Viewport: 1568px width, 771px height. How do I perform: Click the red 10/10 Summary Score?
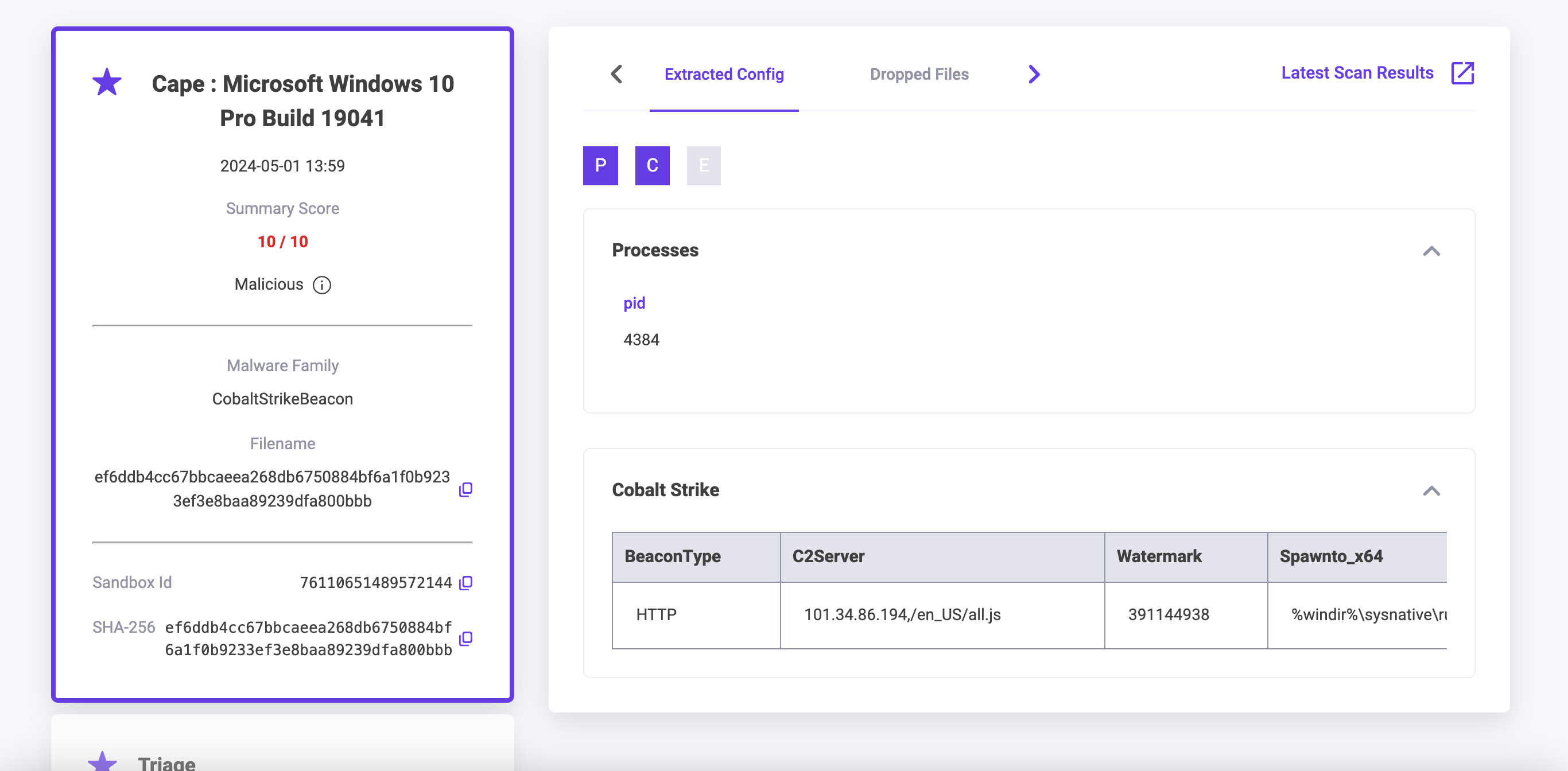coord(282,241)
